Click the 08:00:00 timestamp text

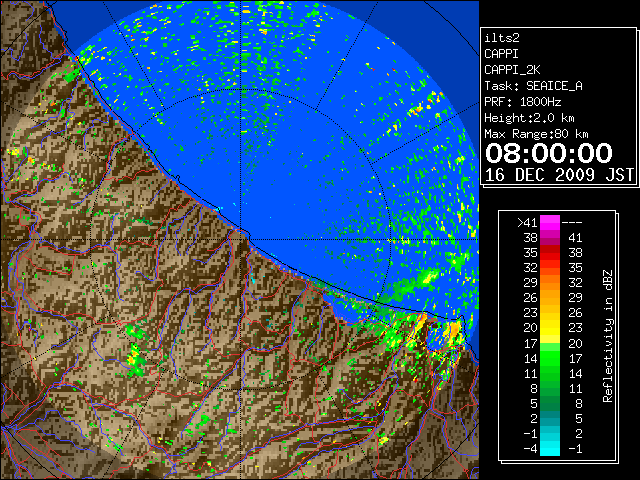[x=549, y=153]
